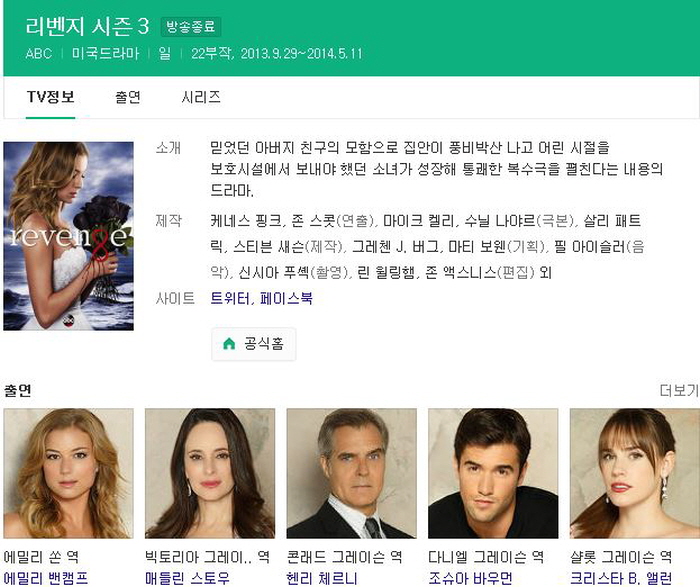Open actor link 헨리 체르니
Viewport: 700px width, 587px height.
coord(322,578)
